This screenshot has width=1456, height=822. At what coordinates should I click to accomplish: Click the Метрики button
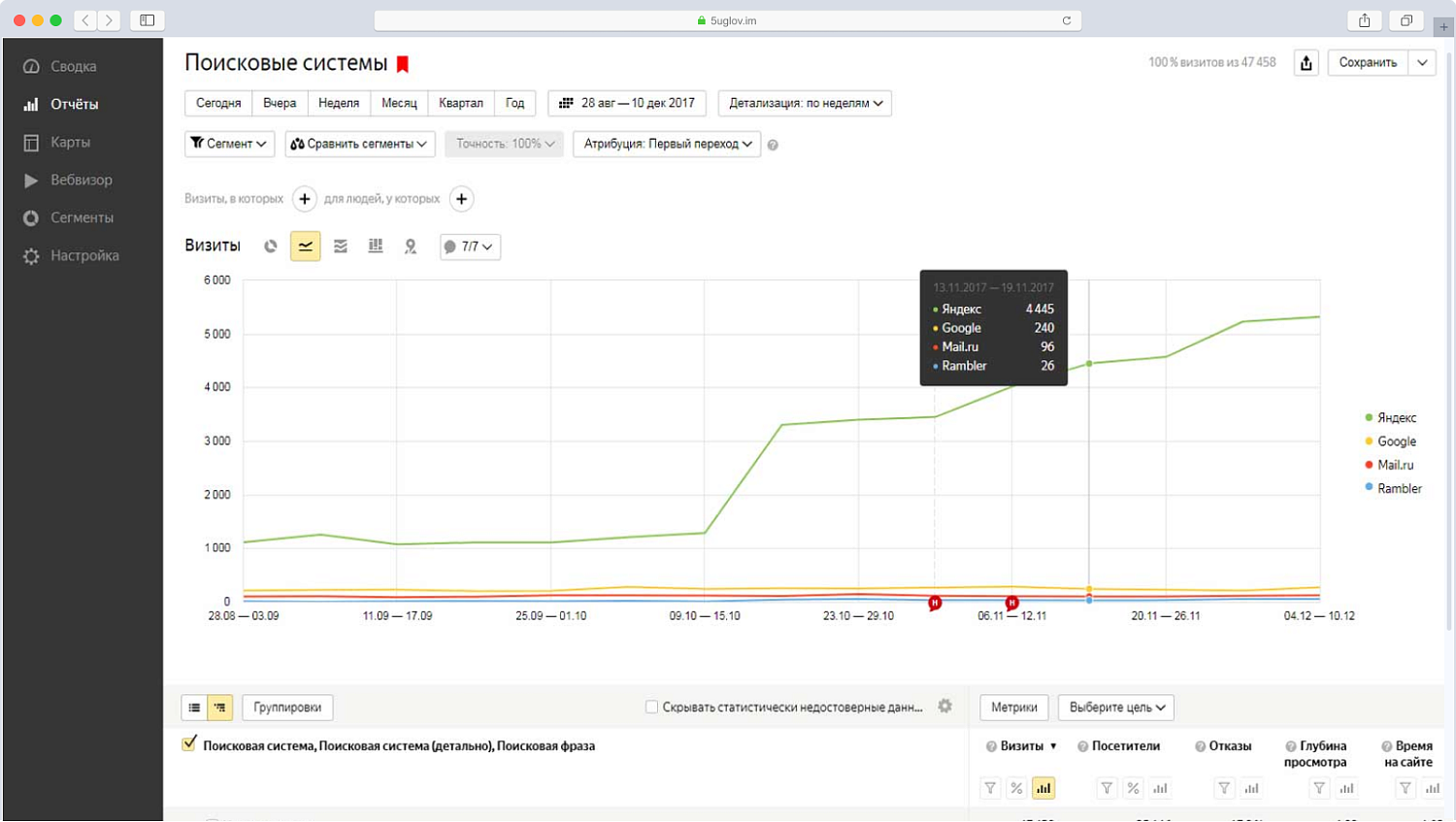(1013, 707)
